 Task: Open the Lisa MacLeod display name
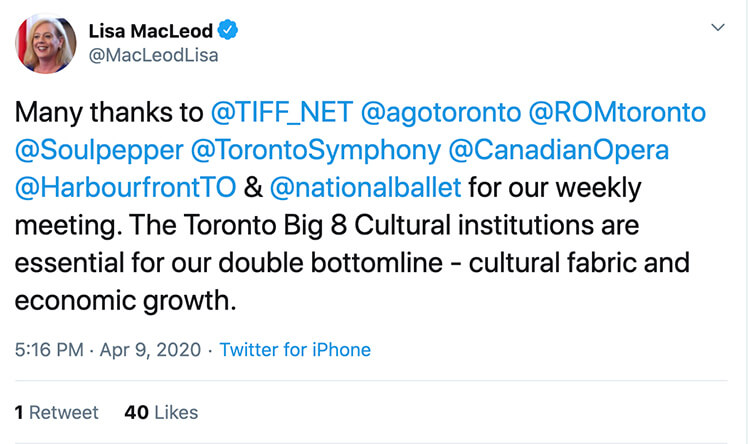(151, 31)
